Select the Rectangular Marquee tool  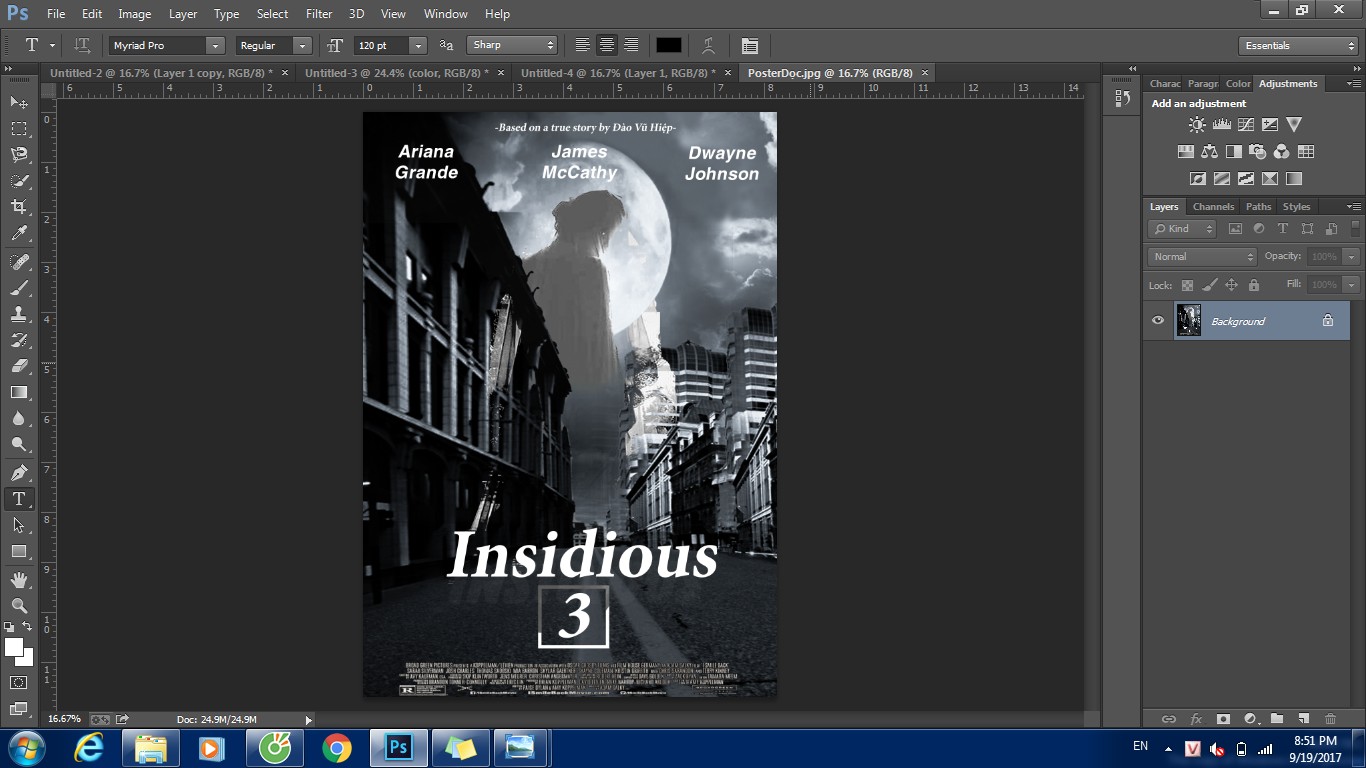(19, 129)
